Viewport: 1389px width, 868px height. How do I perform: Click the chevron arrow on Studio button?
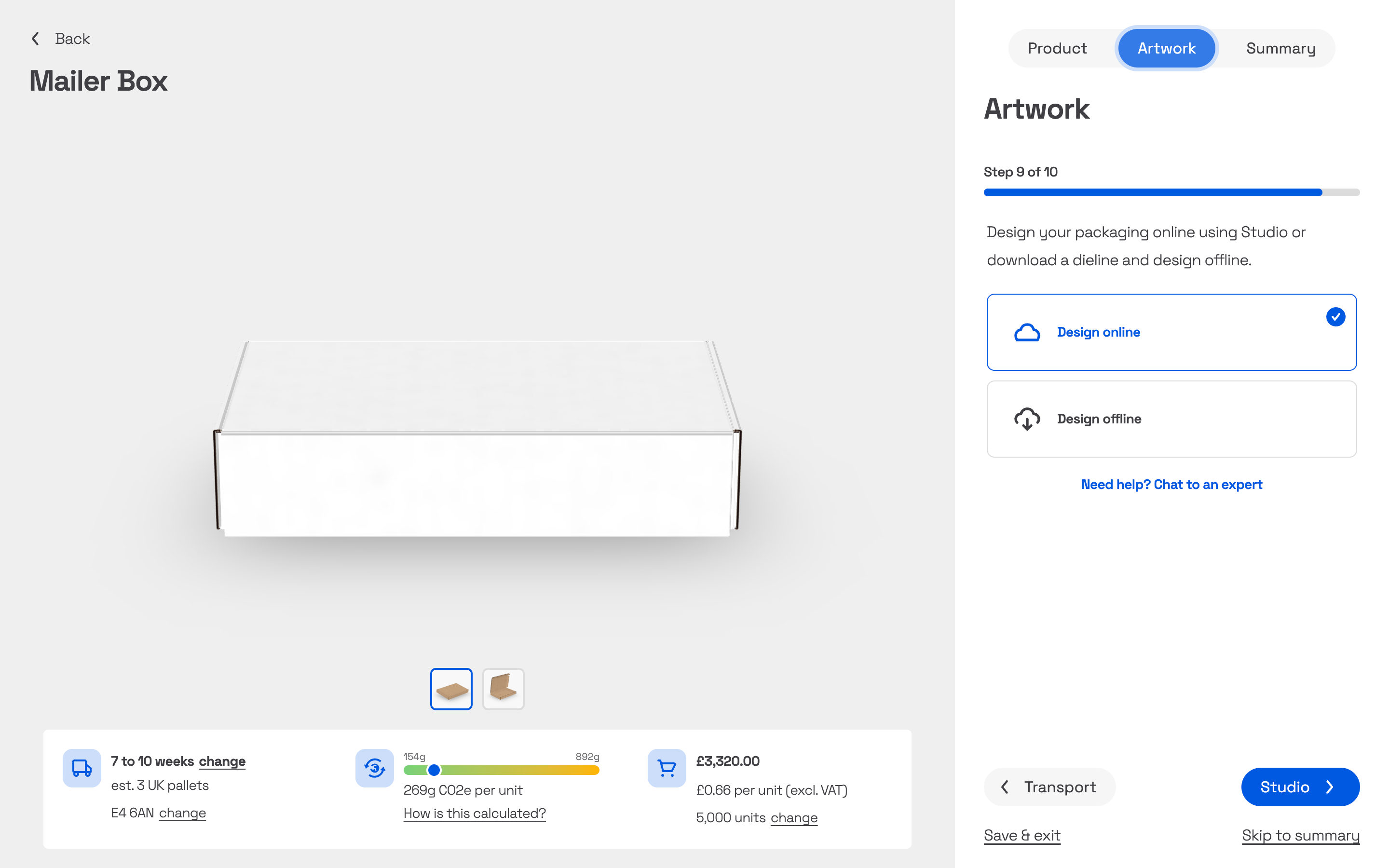pos(1330,787)
